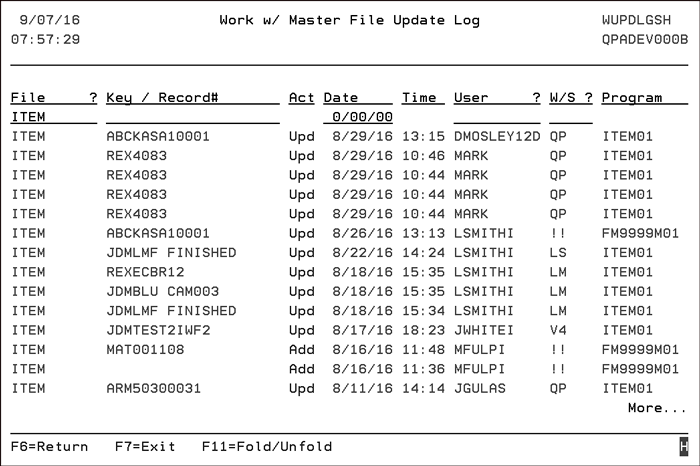Click the question mark prompt beside User header
Screen dimensions: 700x466
tap(536, 97)
